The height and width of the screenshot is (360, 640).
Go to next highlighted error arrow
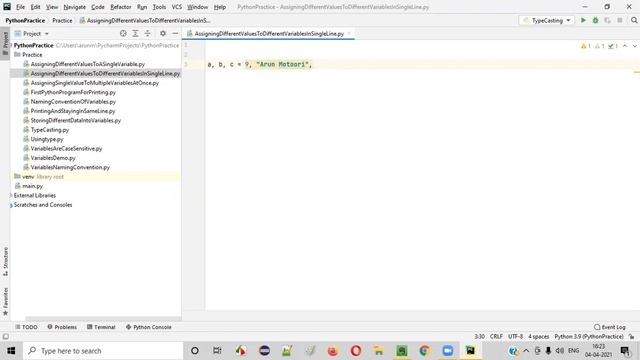635,46
